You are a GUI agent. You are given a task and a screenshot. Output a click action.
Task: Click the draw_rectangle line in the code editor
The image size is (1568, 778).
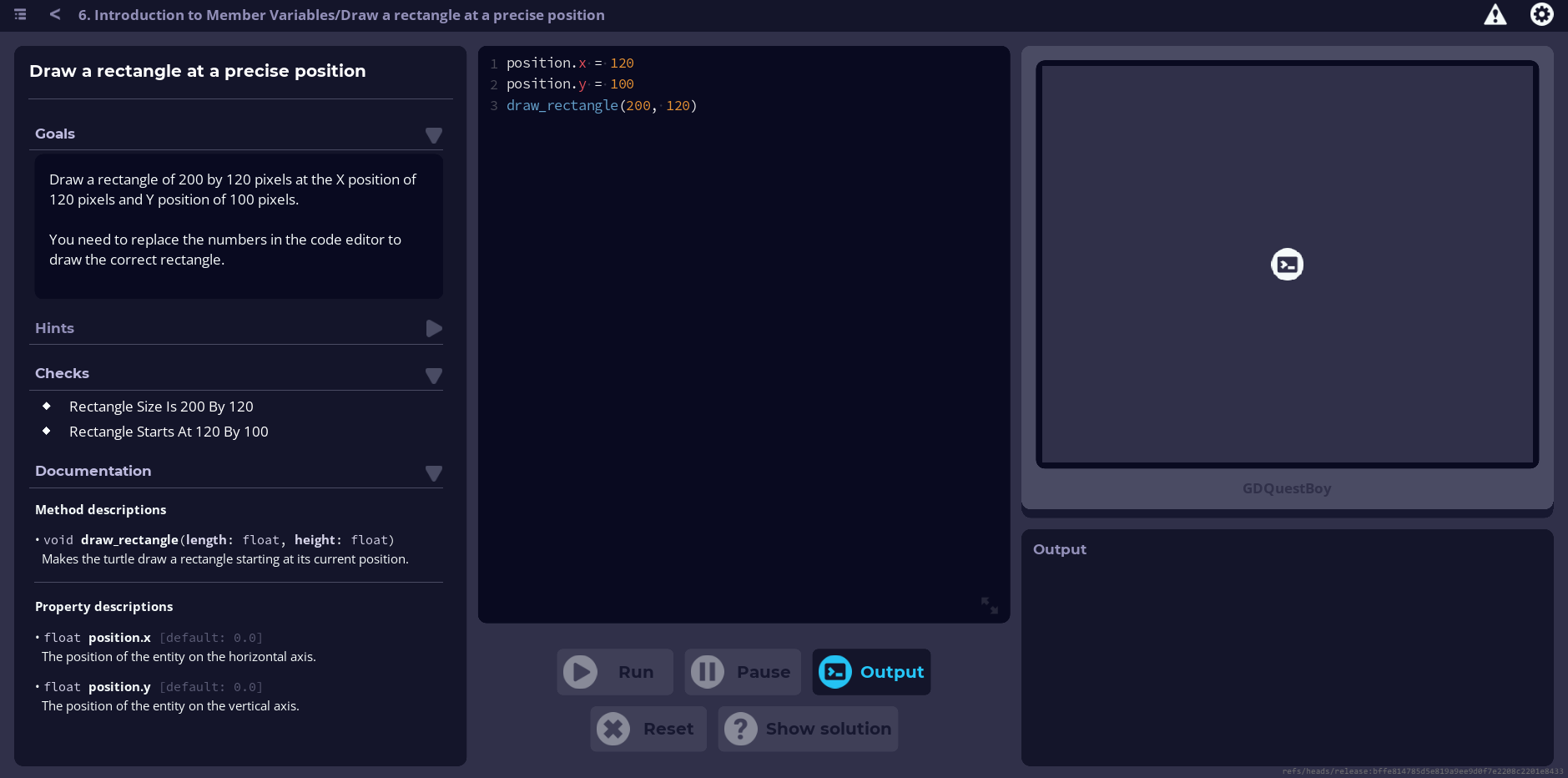pyautogui.click(x=602, y=105)
